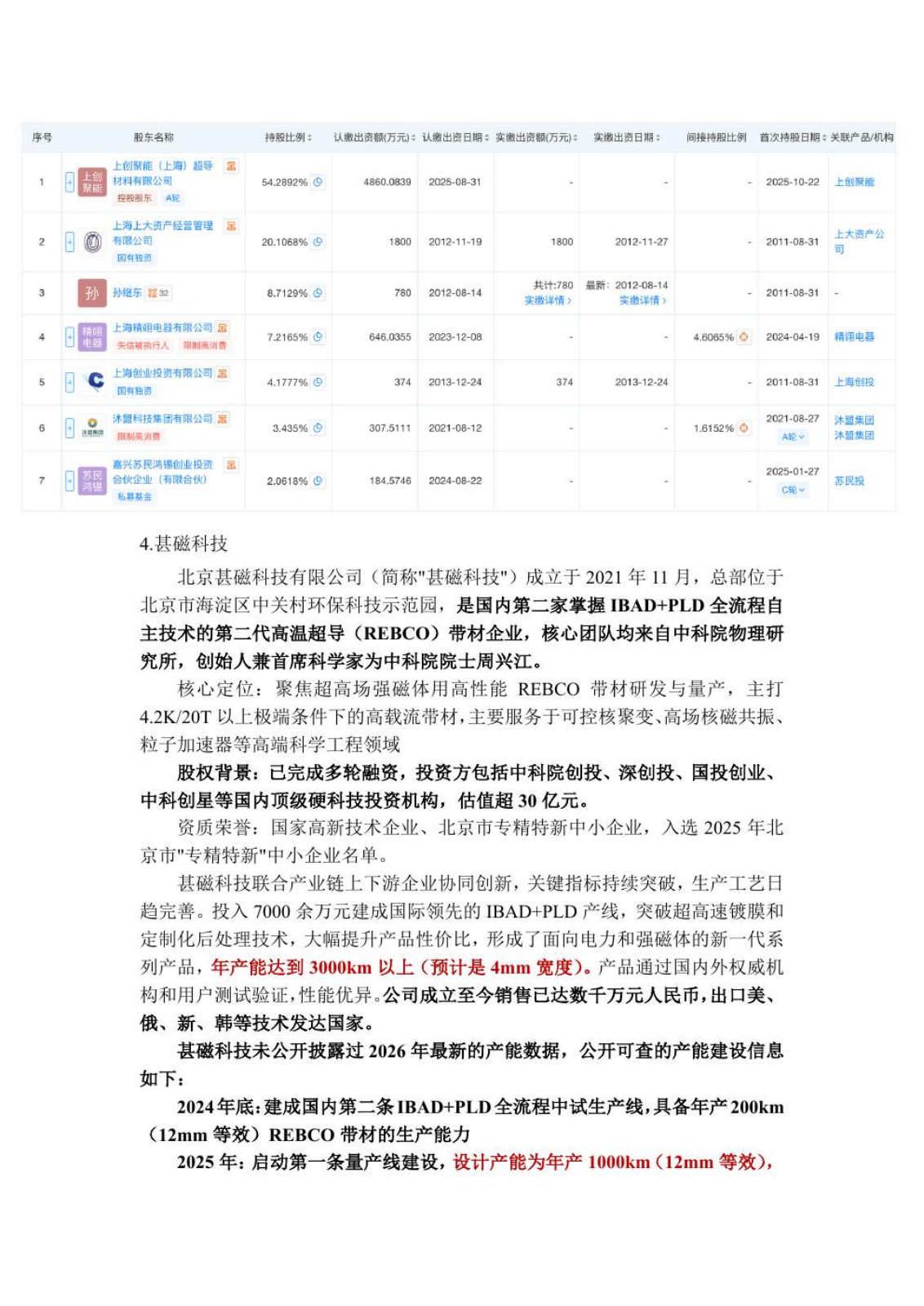Click the 私募基金 tag
Screen dimensions: 924x1306
tap(134, 497)
